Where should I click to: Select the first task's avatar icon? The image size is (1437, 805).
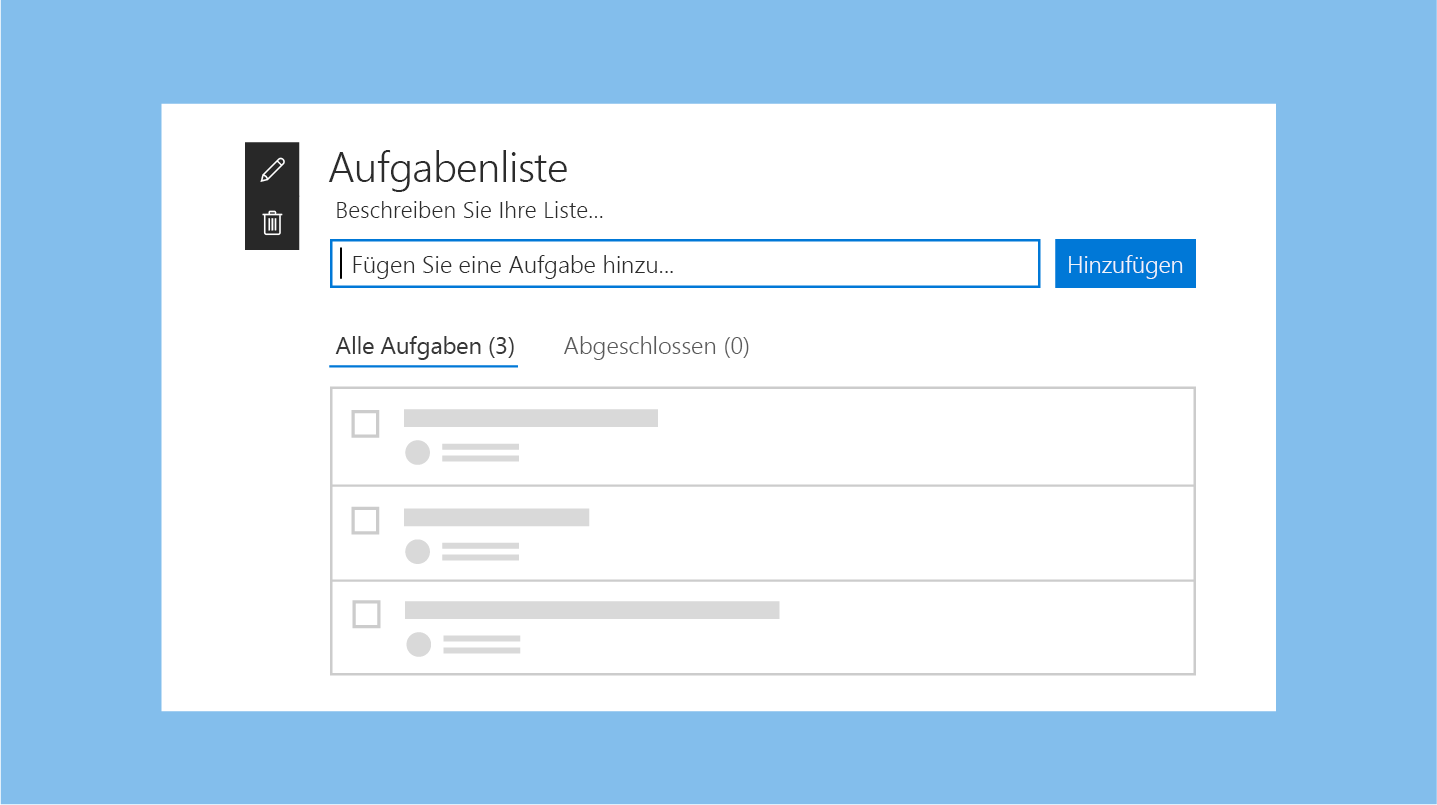[417, 453]
